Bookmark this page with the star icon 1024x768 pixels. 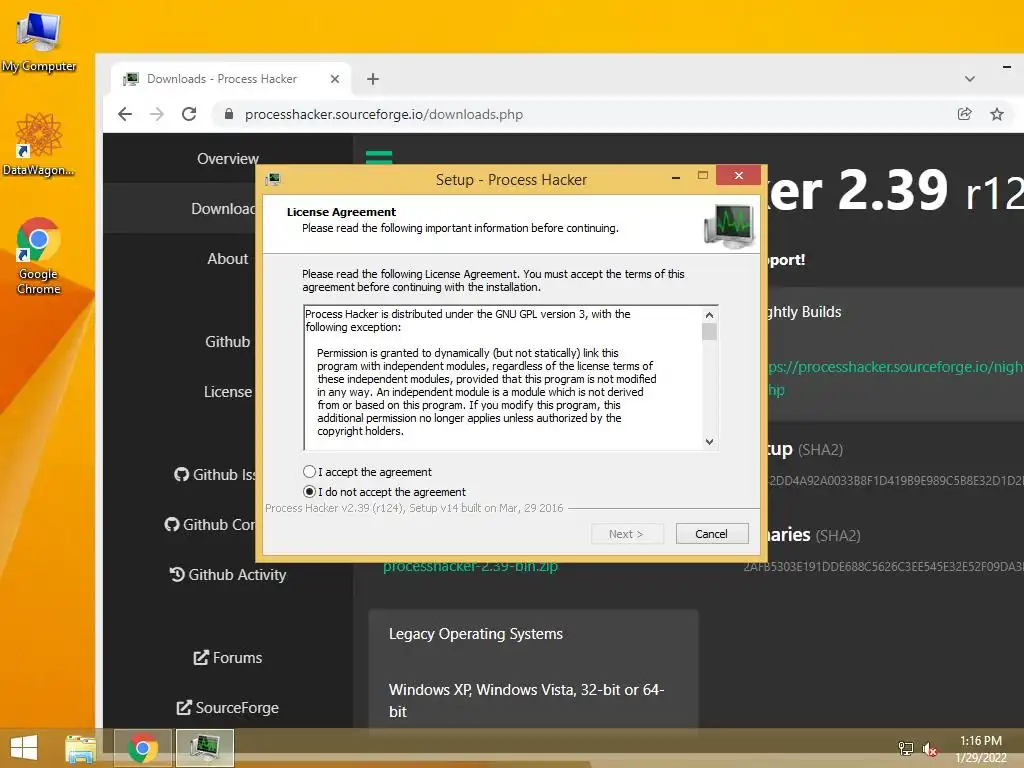997,114
